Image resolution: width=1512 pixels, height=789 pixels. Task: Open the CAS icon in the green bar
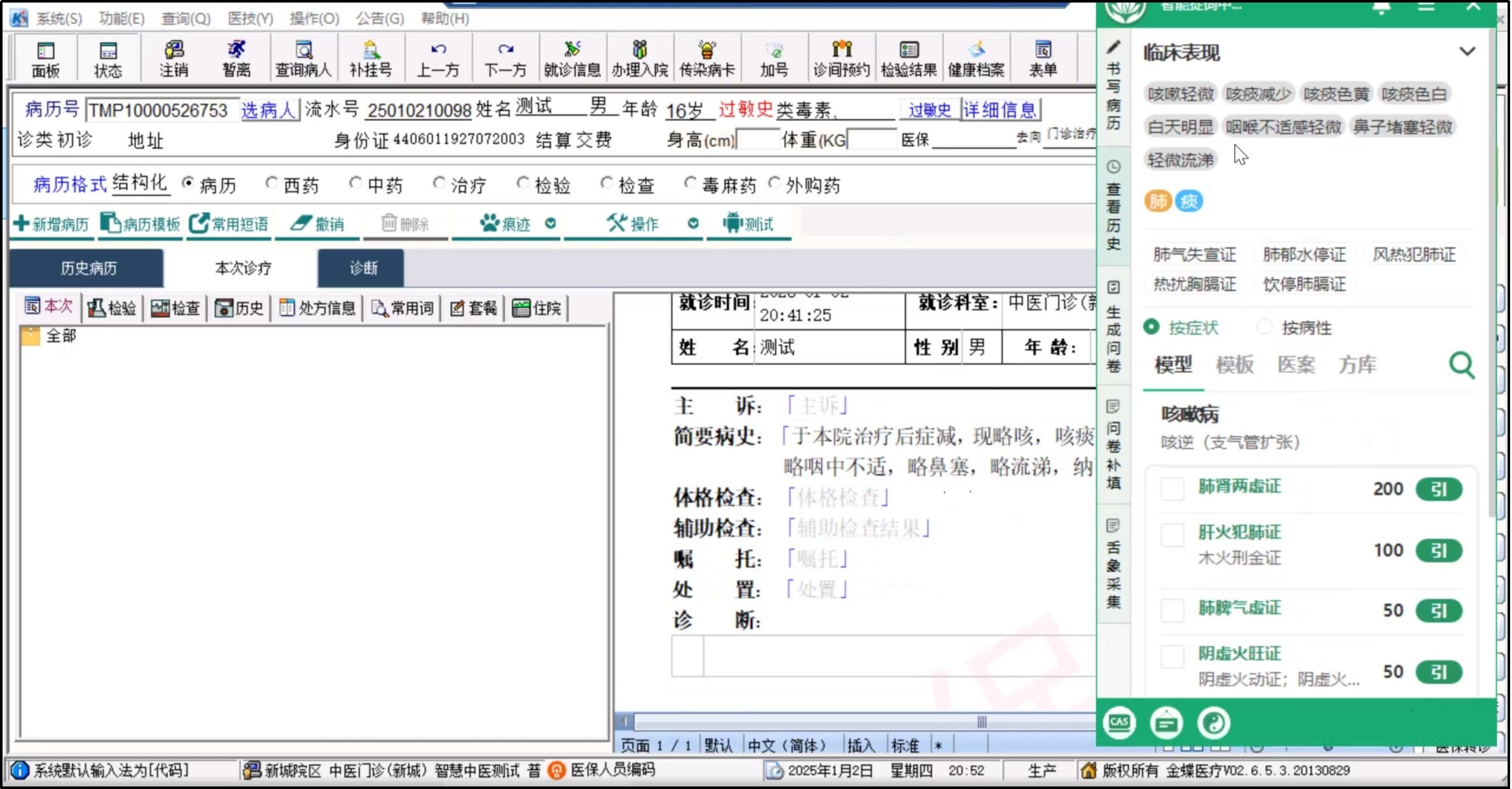[1120, 722]
